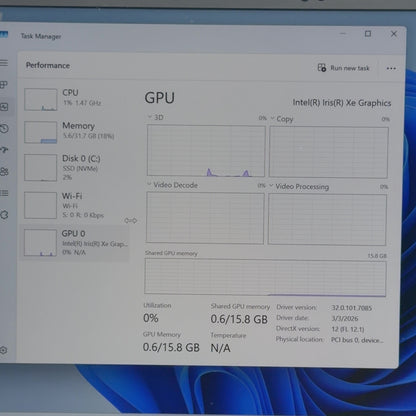Select the CPU performance item
Viewport: 416px width, 416px height.
pyautogui.click(x=75, y=99)
